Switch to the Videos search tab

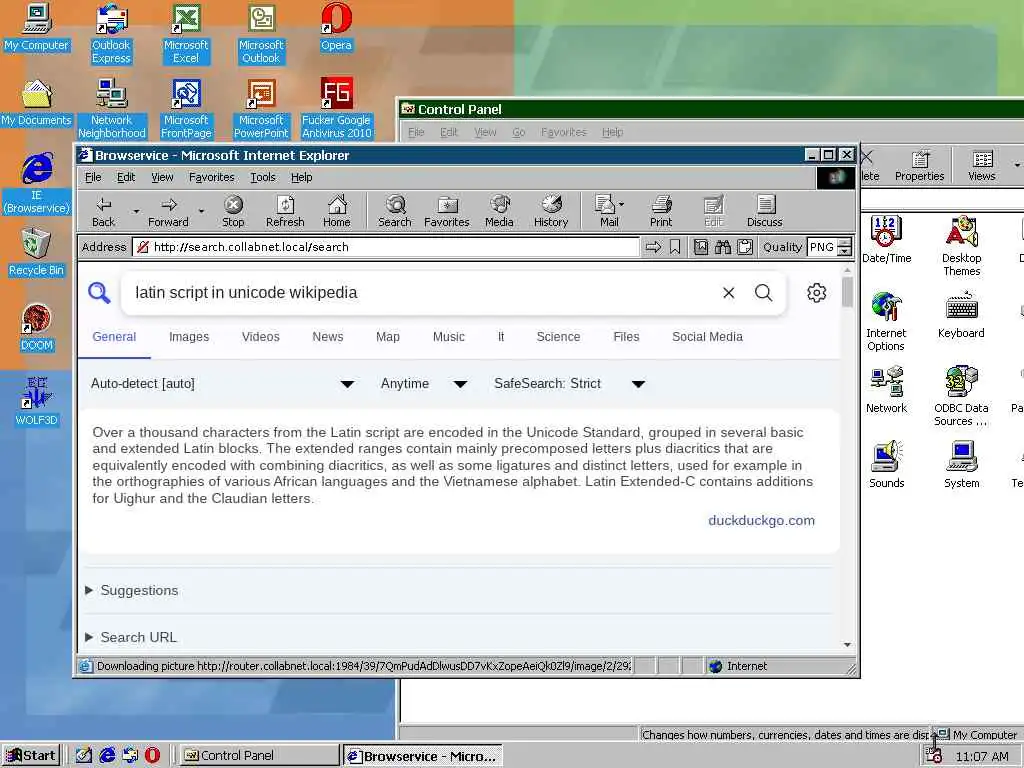click(261, 337)
